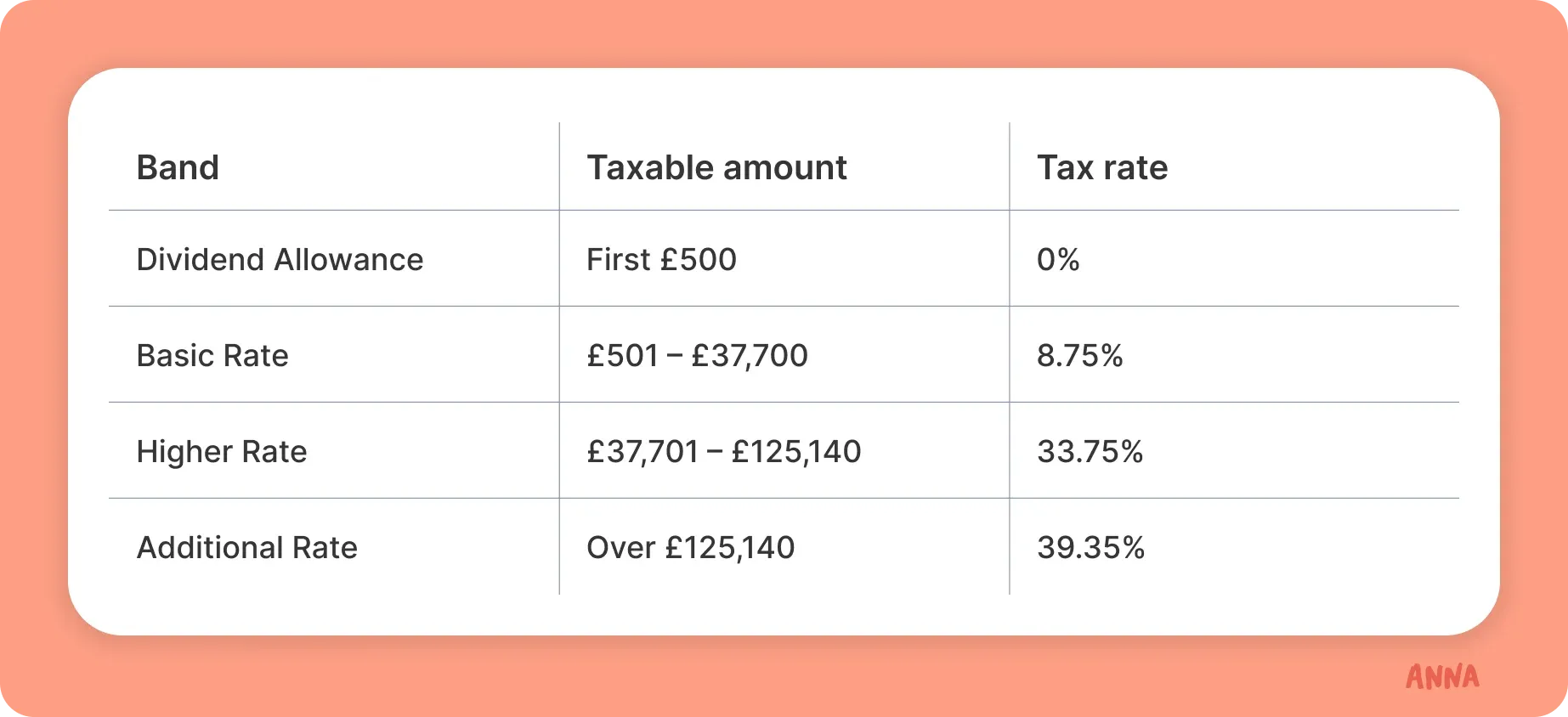Select the £501 – £37,700 cell
The height and width of the screenshot is (717, 1568).
tap(697, 355)
